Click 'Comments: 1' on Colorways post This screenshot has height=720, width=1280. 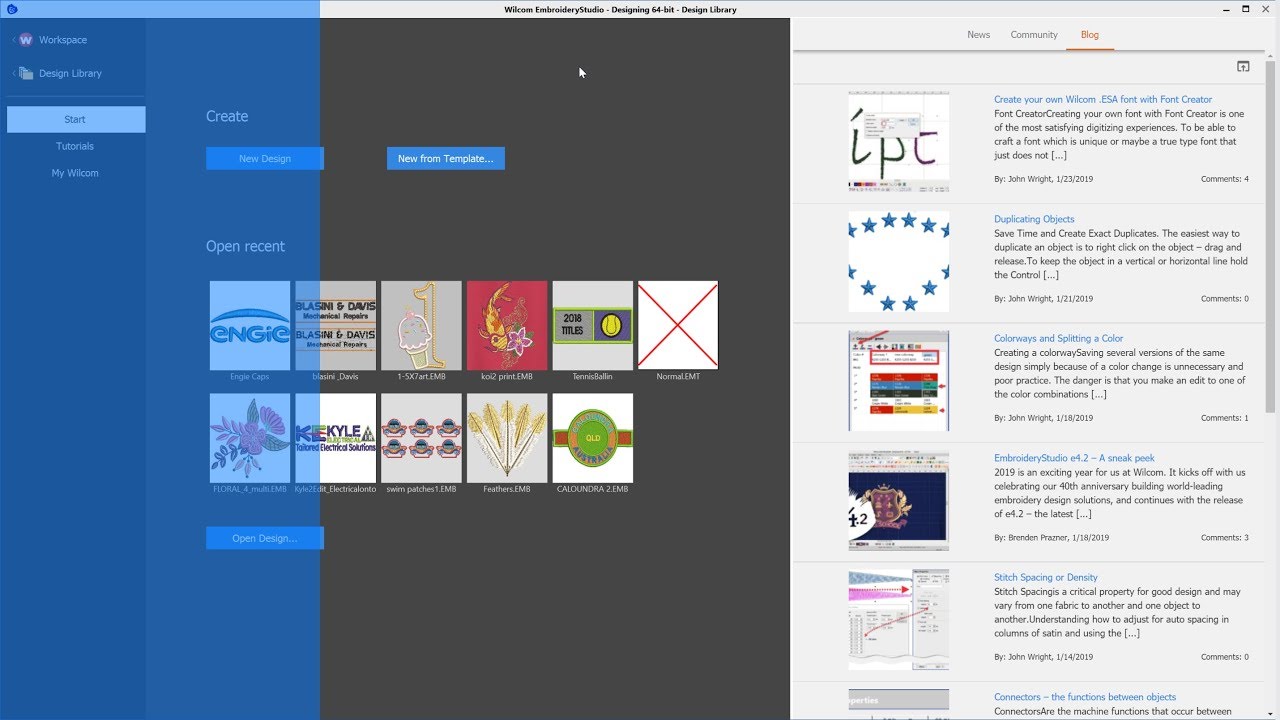(1224, 418)
